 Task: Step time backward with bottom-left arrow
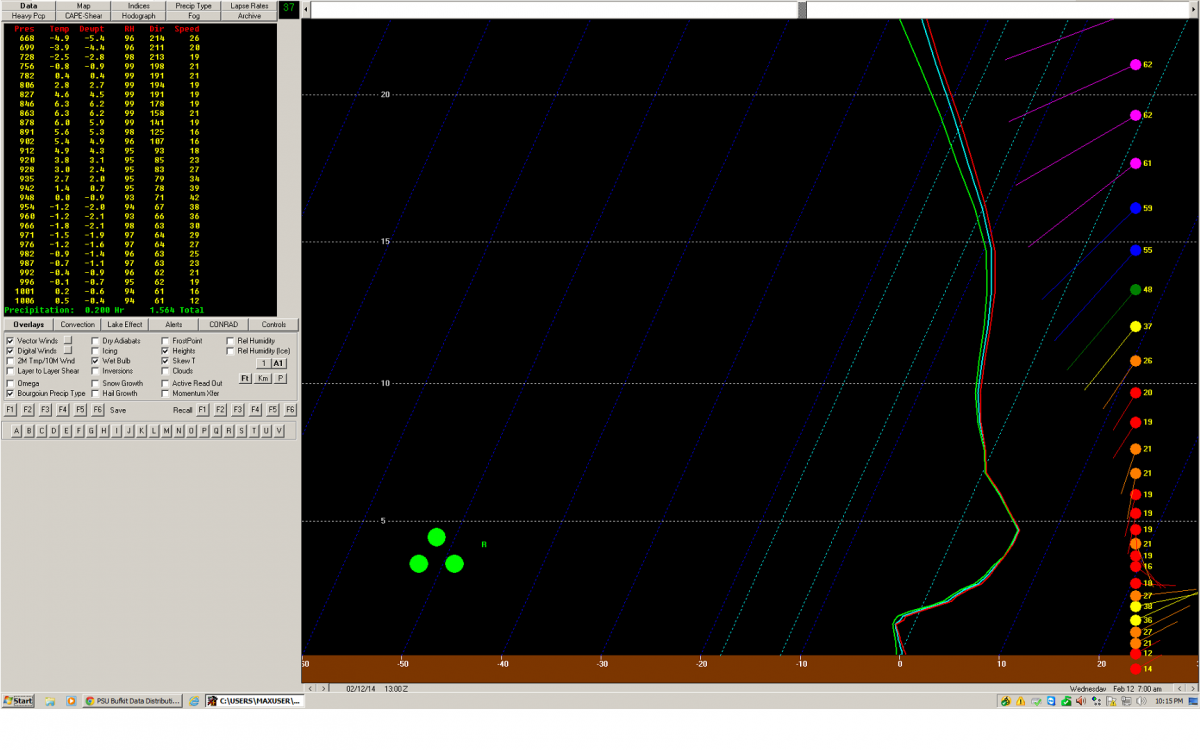(x=310, y=689)
